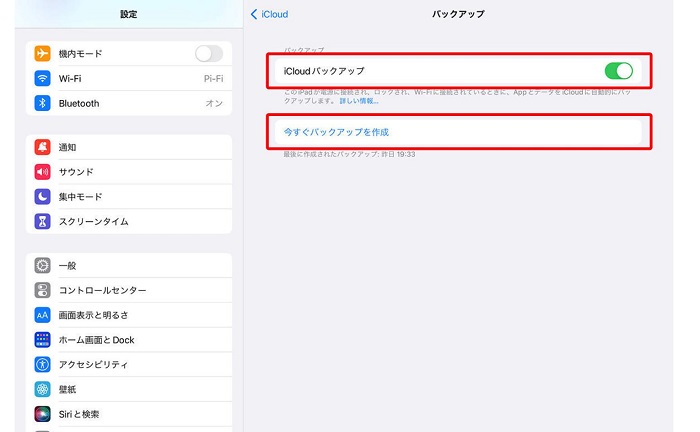700x432 pixels.
Task: Tap the Focus mode moon icon
Action: coord(42,196)
